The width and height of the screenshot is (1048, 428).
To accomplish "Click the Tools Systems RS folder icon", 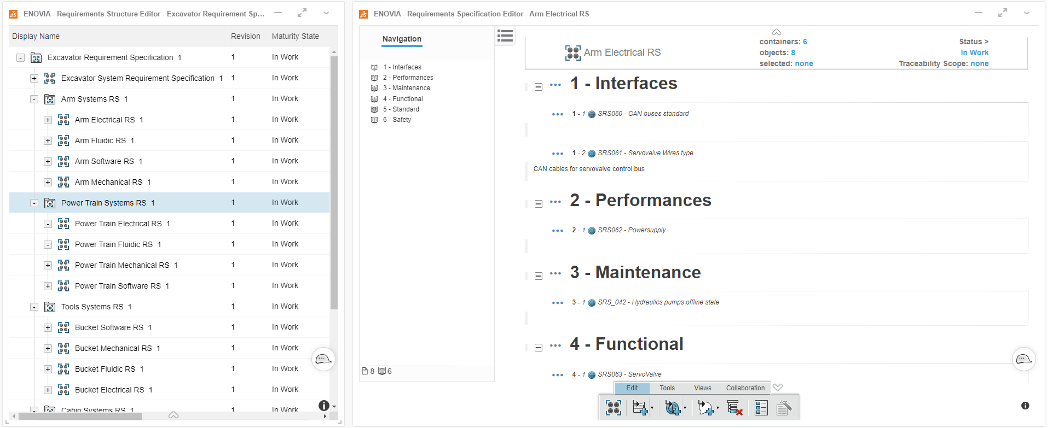I will coord(49,306).
